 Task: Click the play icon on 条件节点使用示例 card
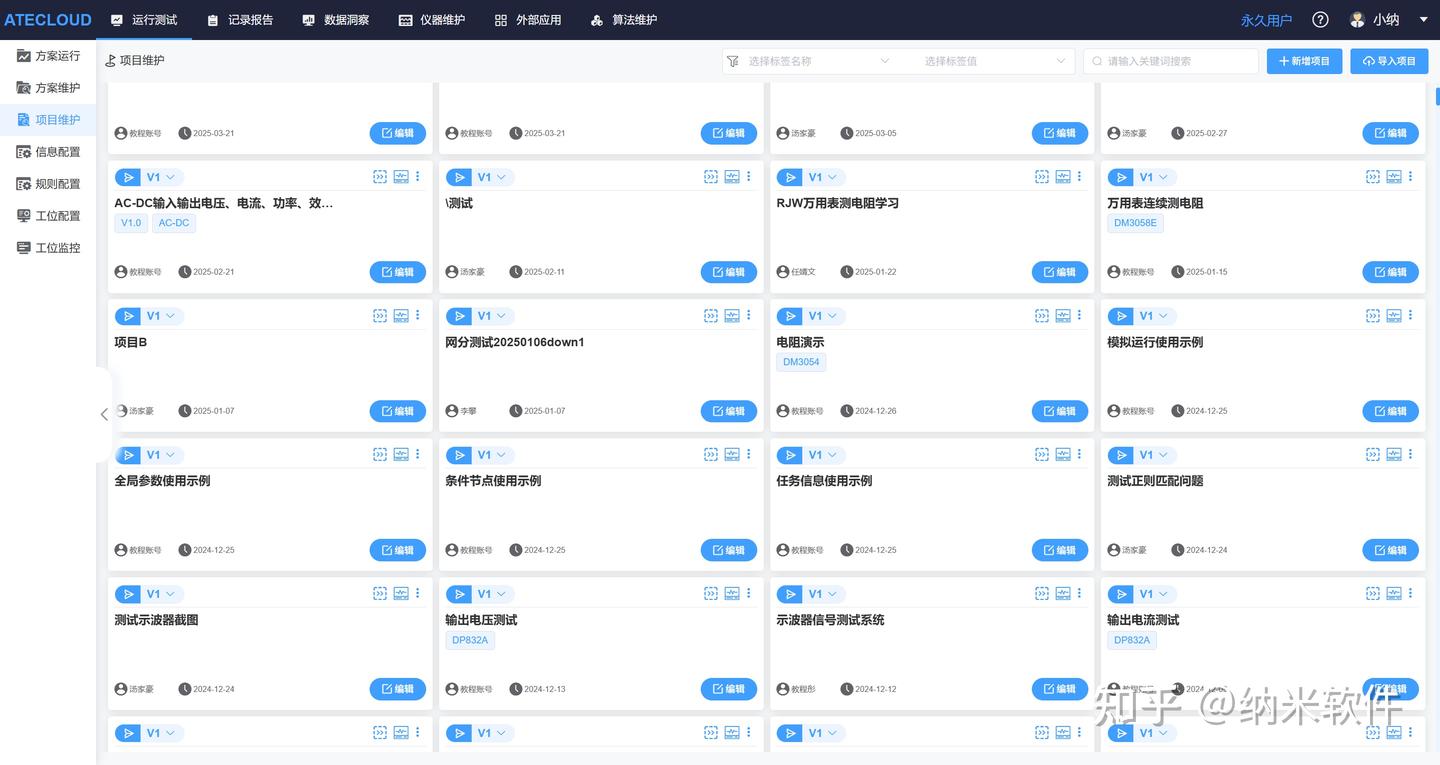pos(457,454)
